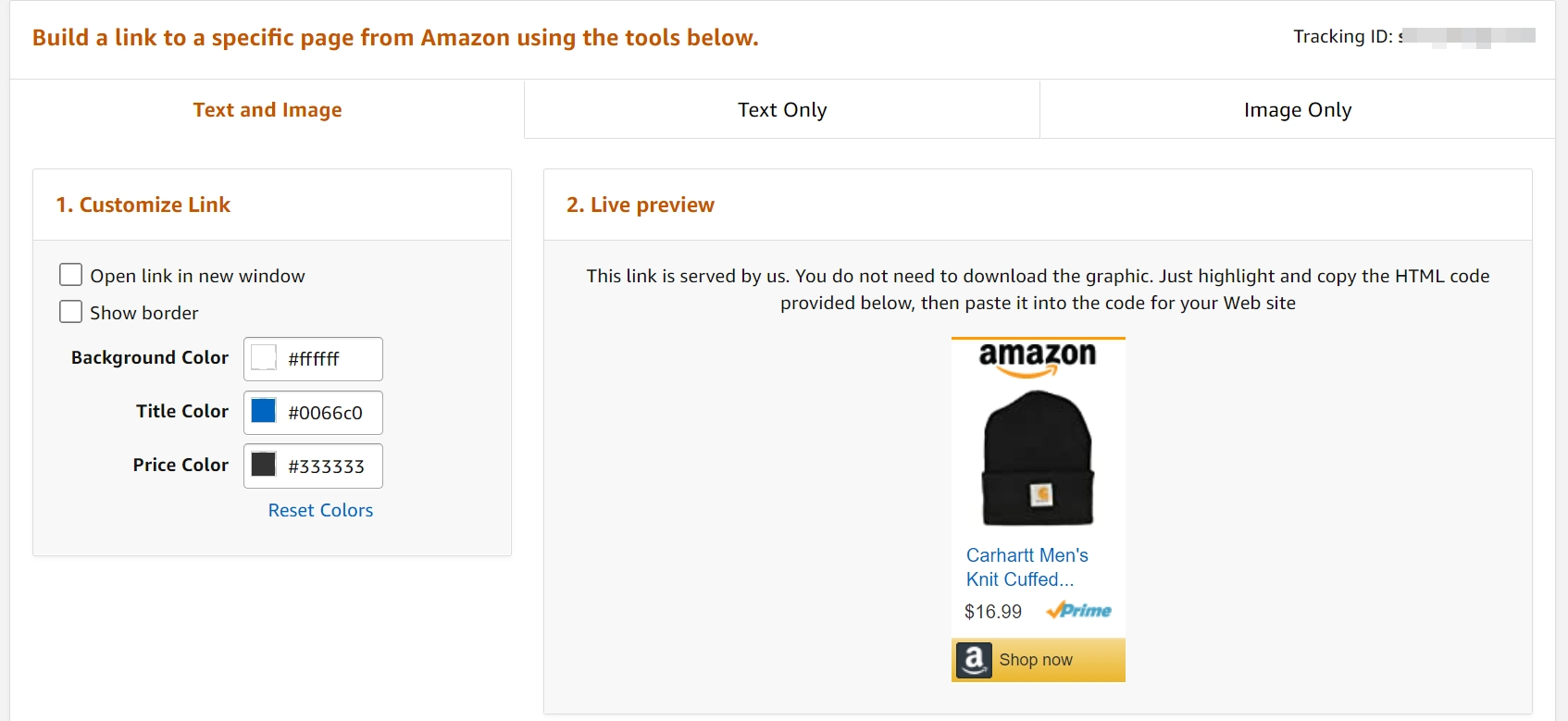
Task: Click the Carhartt beanie product image
Action: [x=1038, y=458]
